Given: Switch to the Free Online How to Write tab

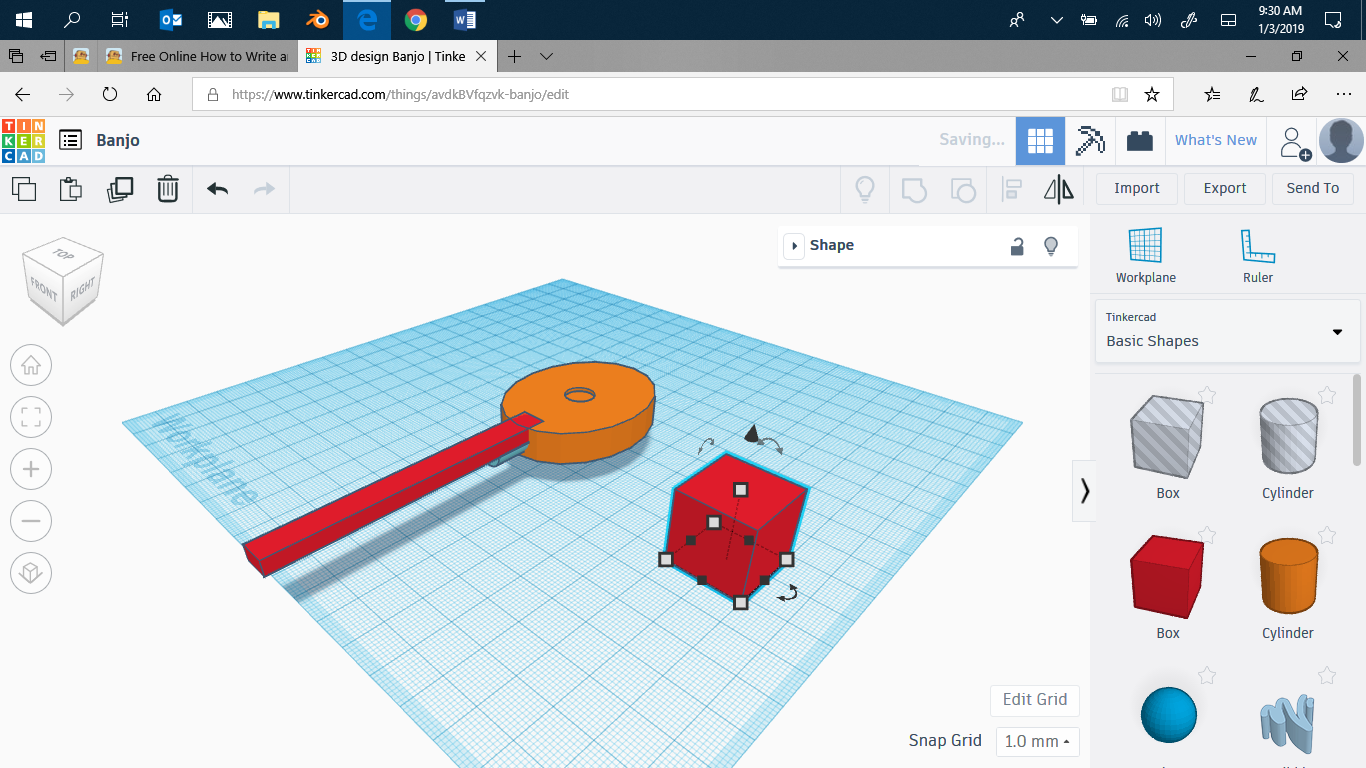Looking at the screenshot, I should [x=196, y=57].
